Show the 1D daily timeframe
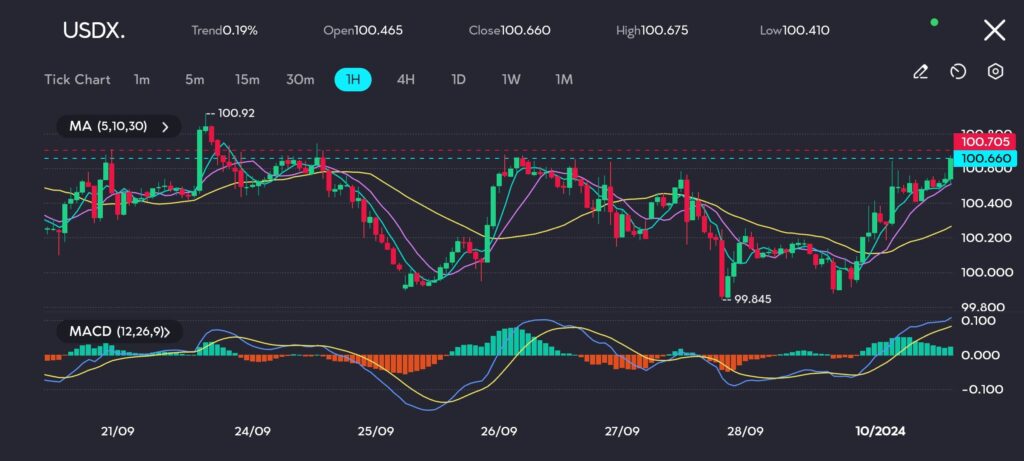The height and width of the screenshot is (461, 1024). click(458, 79)
